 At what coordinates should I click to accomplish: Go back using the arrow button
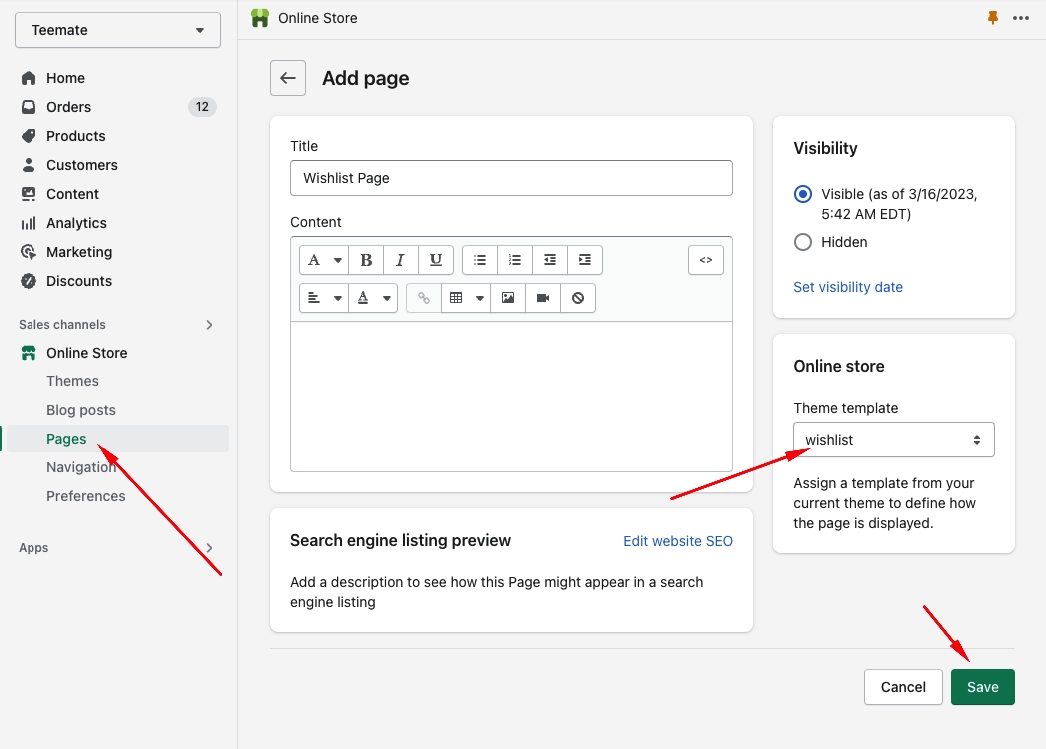pyautogui.click(x=288, y=78)
